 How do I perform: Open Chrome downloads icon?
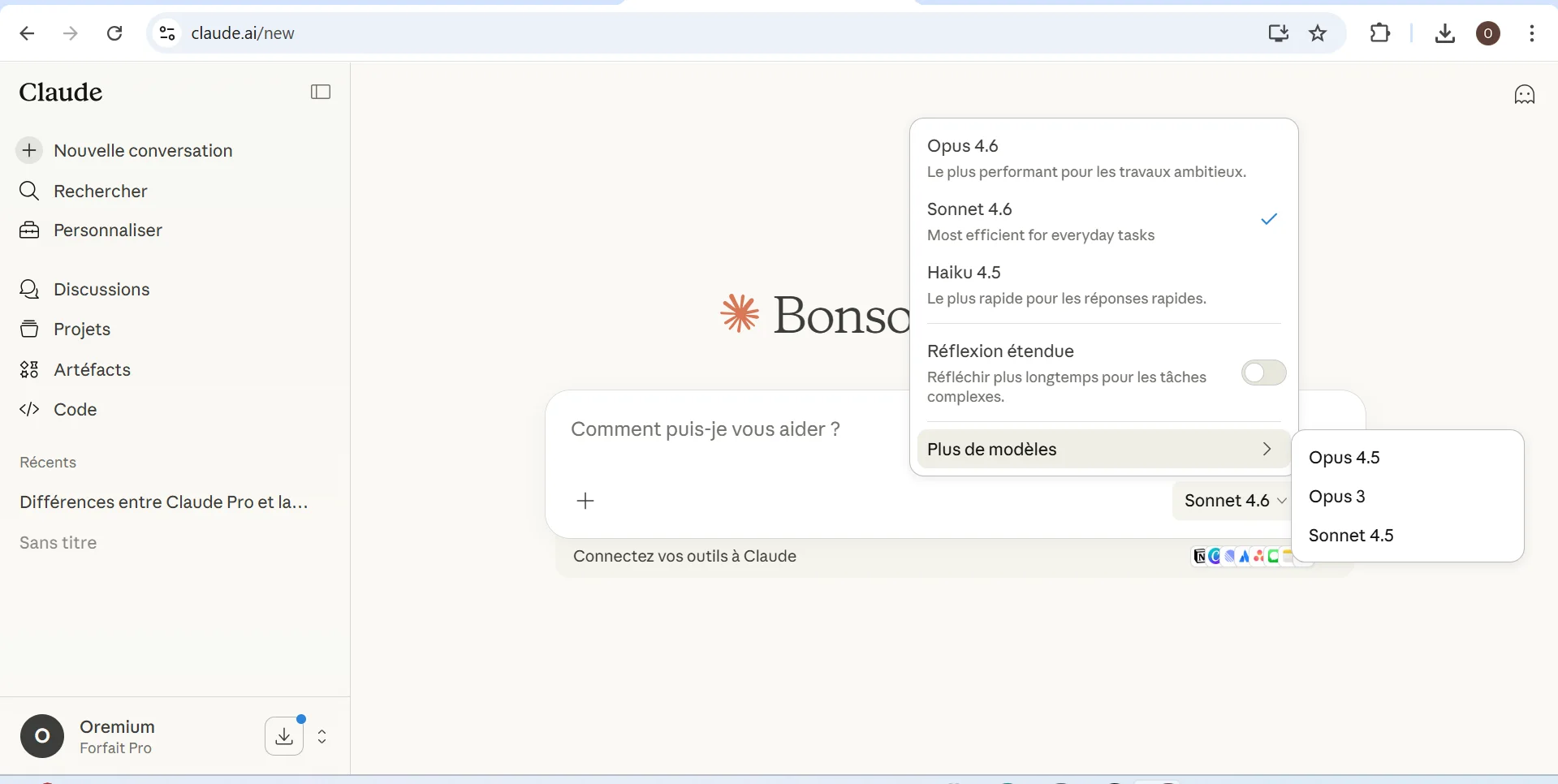1444,33
